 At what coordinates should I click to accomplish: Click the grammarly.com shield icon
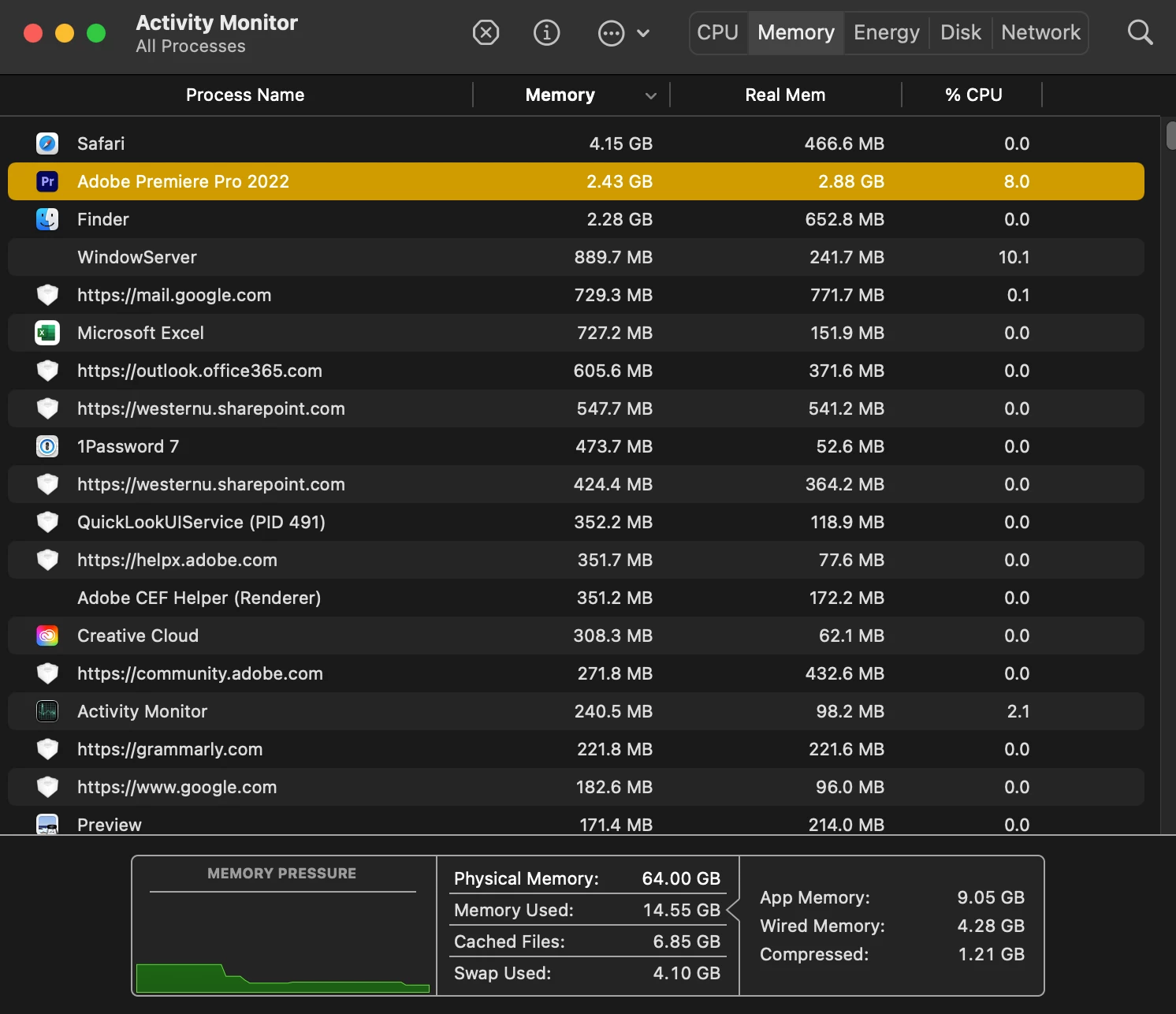point(47,749)
